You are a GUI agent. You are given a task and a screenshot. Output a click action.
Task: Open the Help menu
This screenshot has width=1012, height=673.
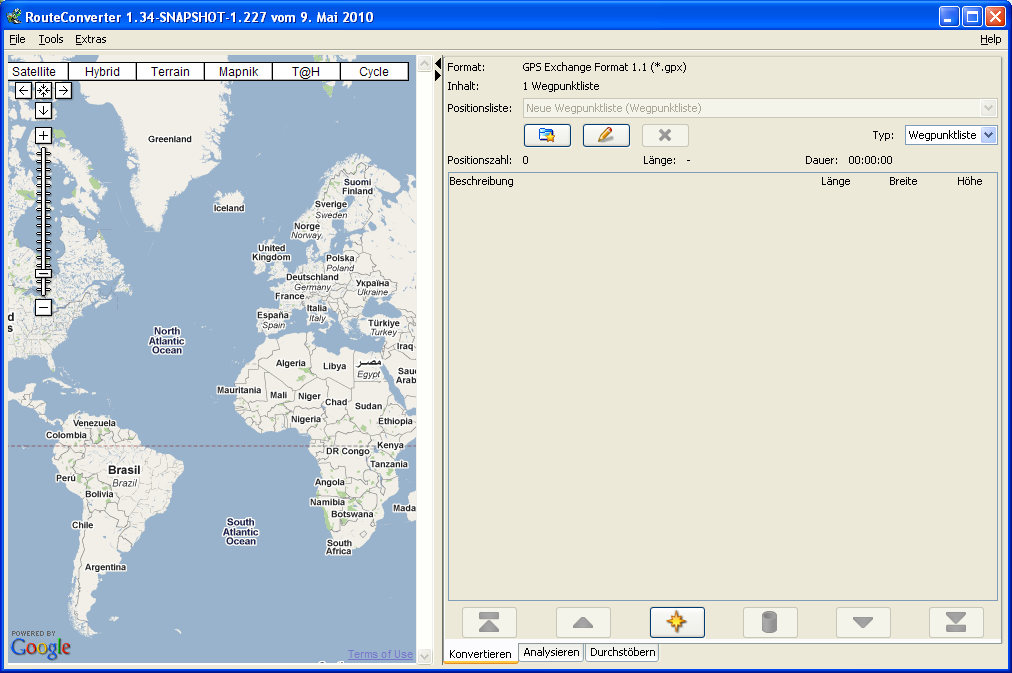[x=991, y=39]
